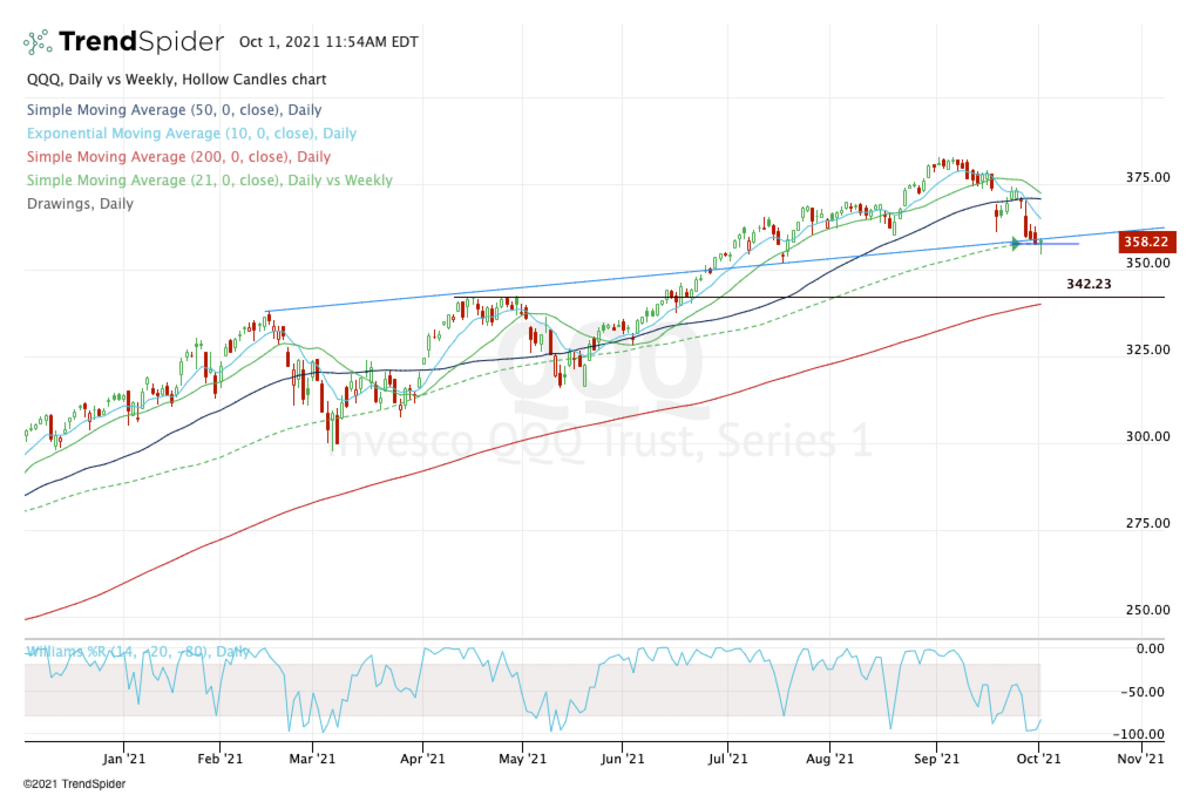The width and height of the screenshot is (1200, 795).
Task: Click the 'Williams %R (14, -20, -80), Daily' label
Action: point(137,651)
